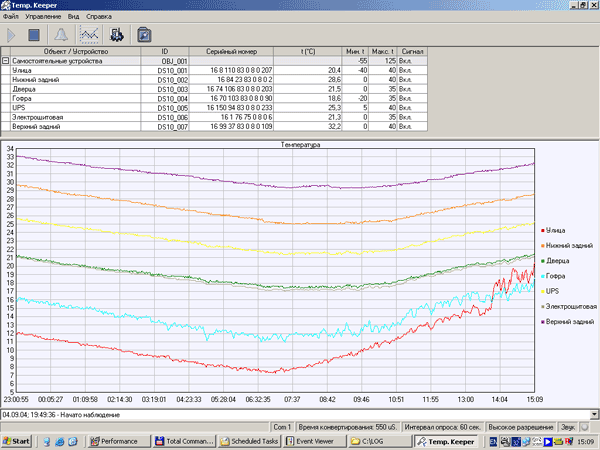Click the Start monitoring play icon
600x450 pixels.
click(12, 35)
